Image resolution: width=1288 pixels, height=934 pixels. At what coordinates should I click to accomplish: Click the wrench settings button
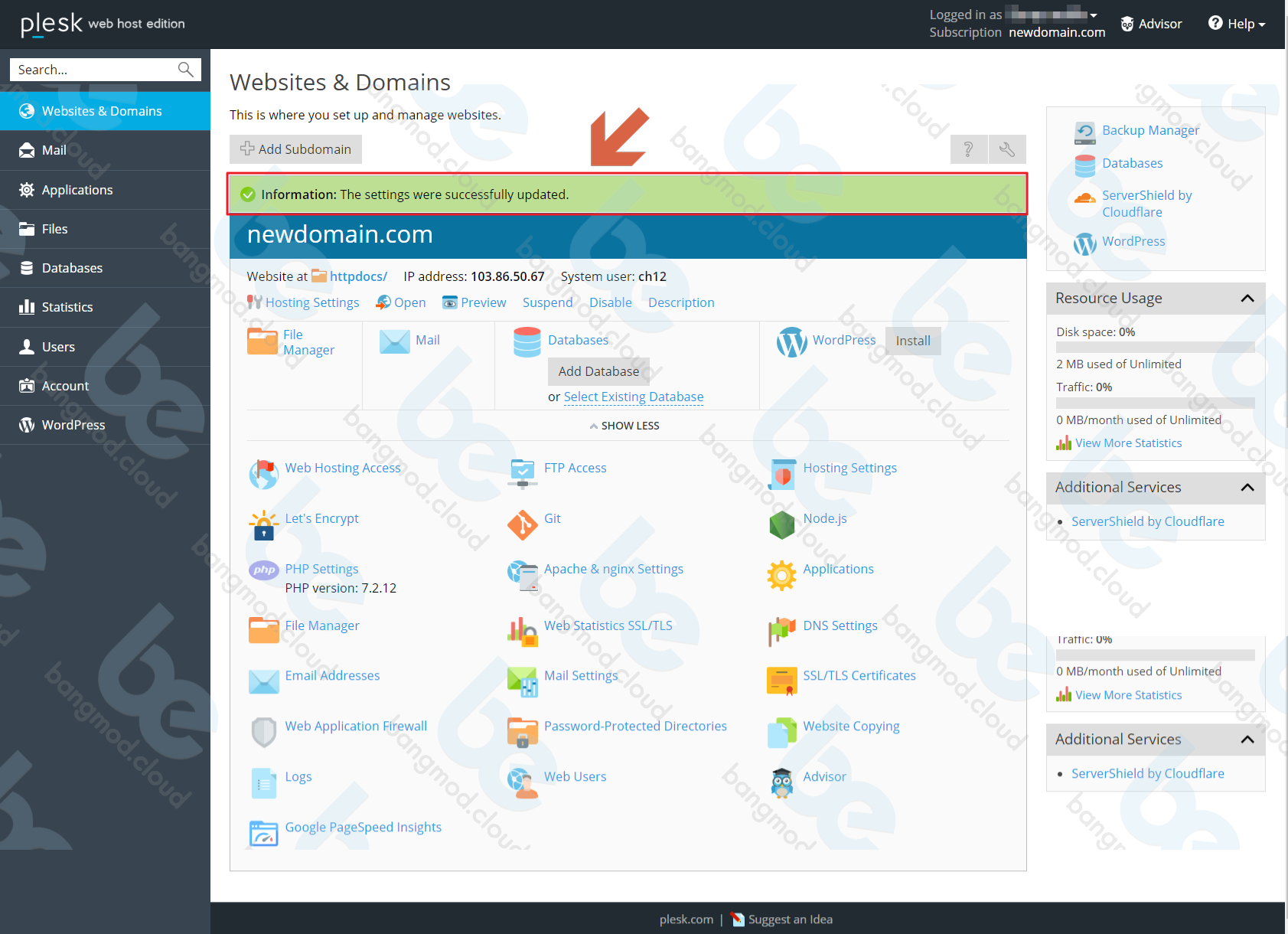(1007, 149)
